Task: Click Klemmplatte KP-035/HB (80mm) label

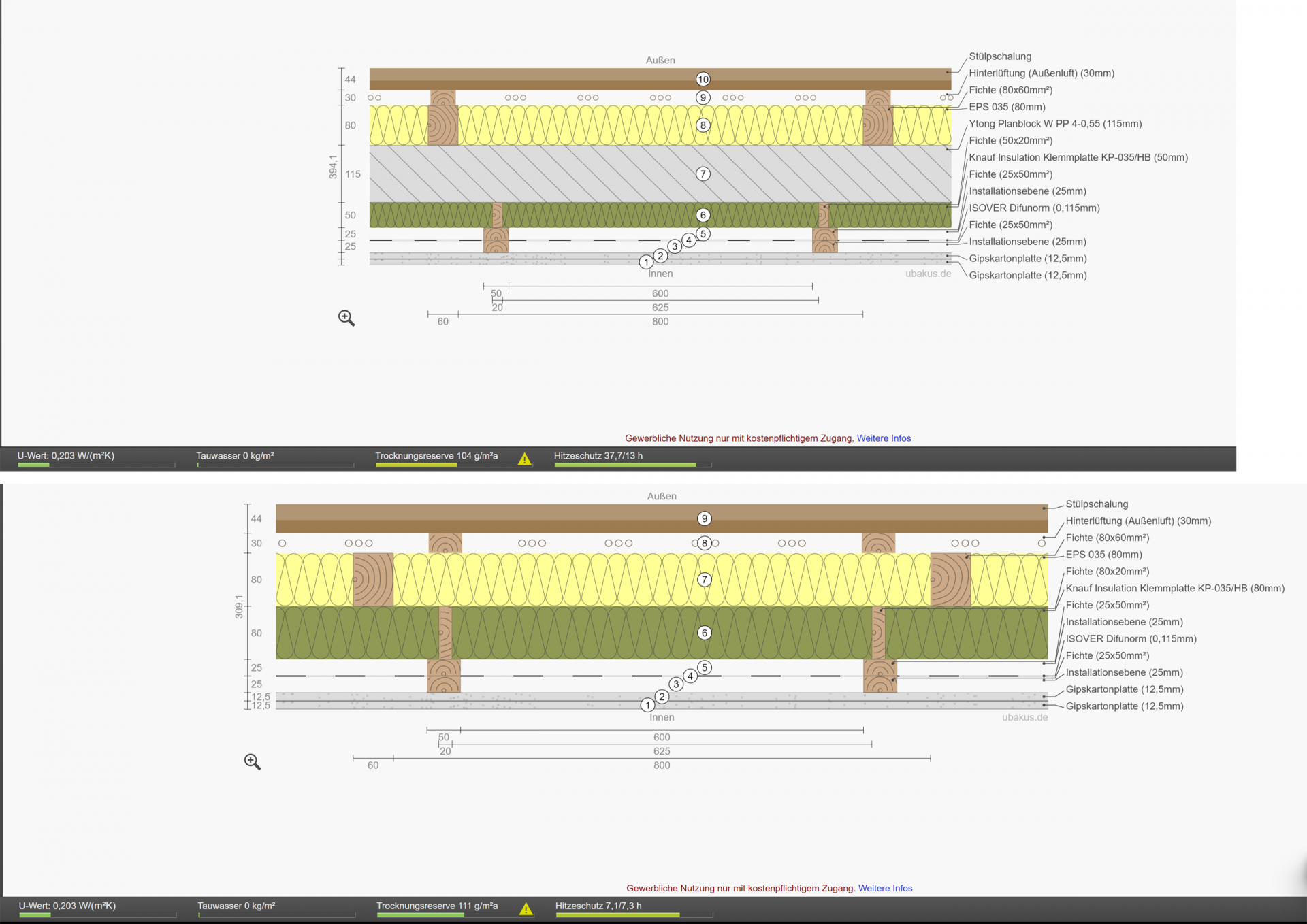Action: 1175,588
